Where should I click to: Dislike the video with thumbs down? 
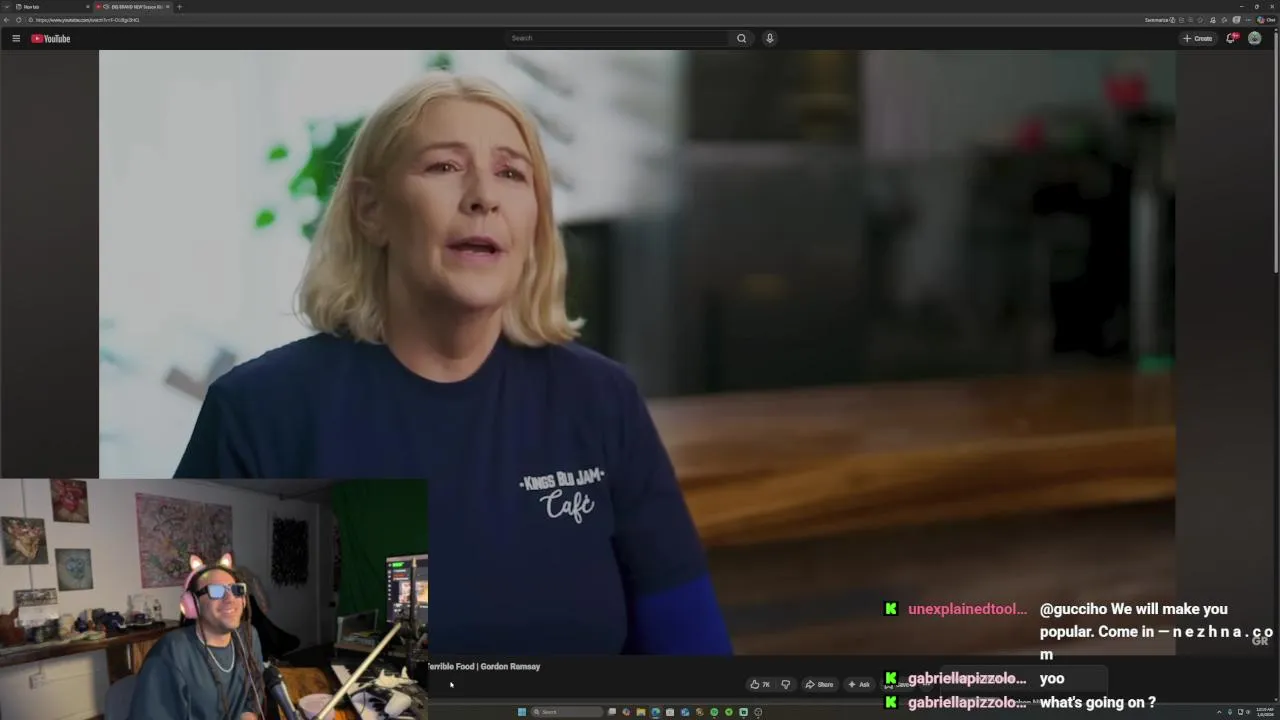(785, 684)
